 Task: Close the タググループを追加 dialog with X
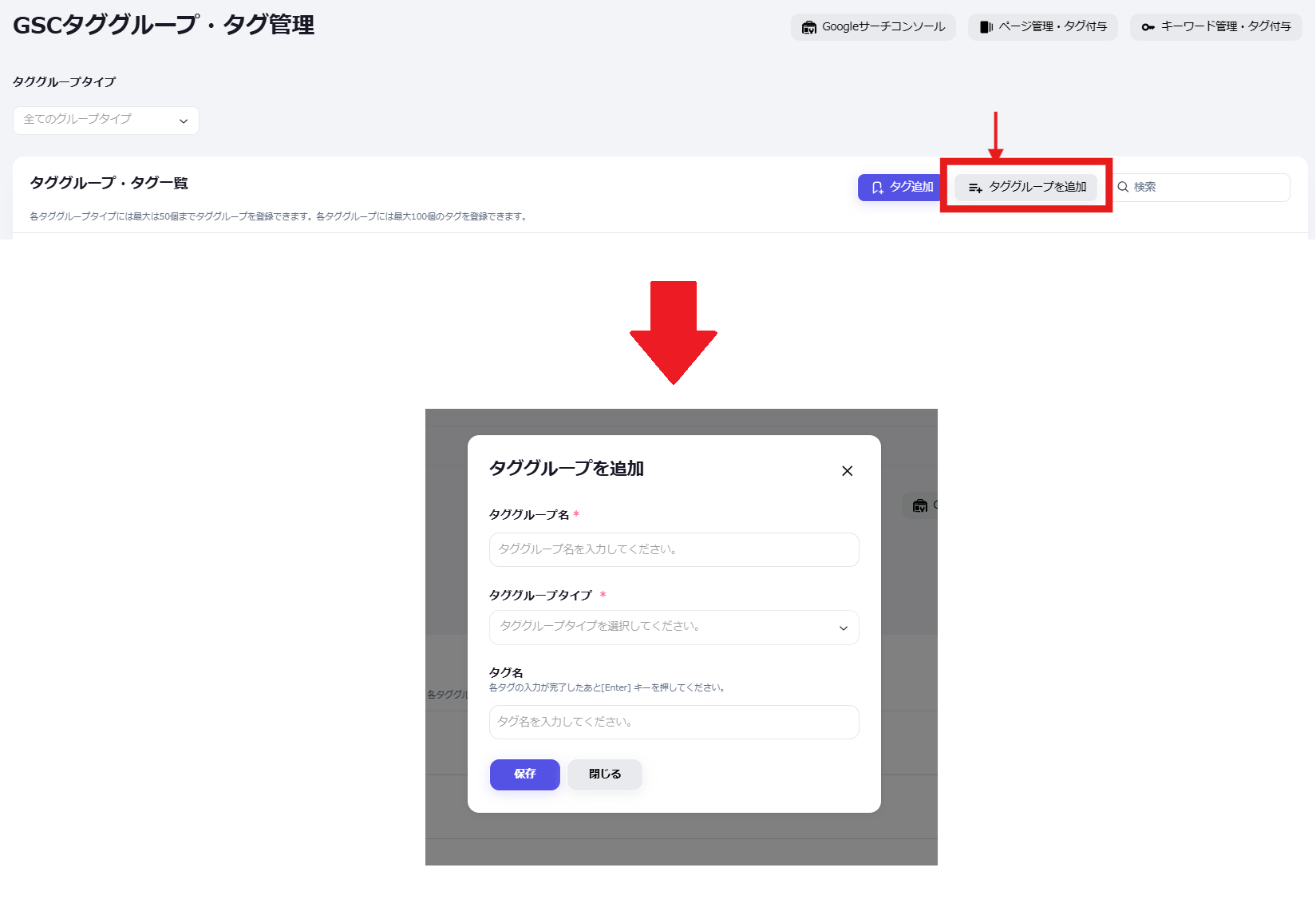click(x=847, y=471)
